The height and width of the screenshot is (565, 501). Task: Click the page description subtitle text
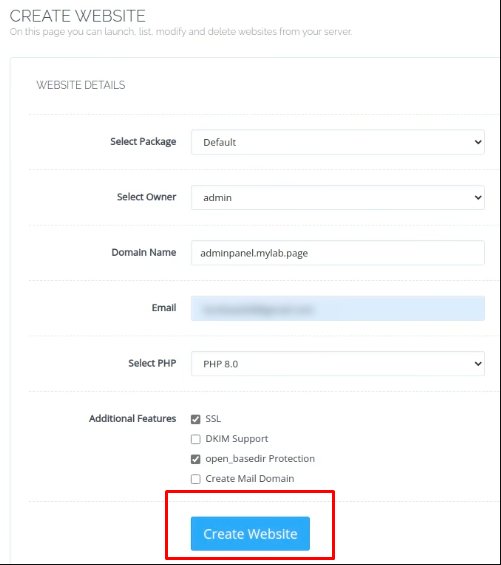[181, 32]
